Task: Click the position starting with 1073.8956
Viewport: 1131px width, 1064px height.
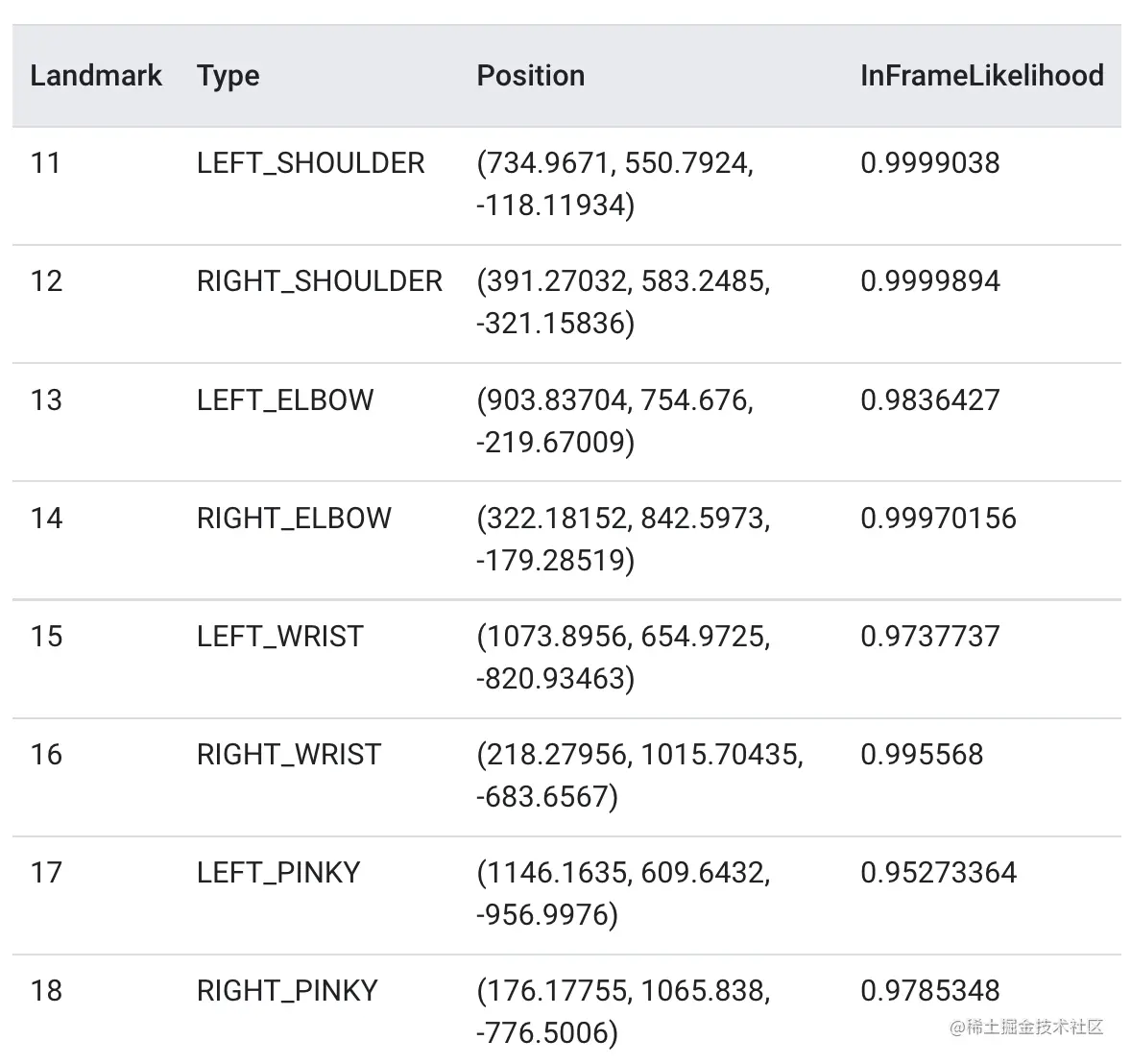Action: [x=623, y=657]
